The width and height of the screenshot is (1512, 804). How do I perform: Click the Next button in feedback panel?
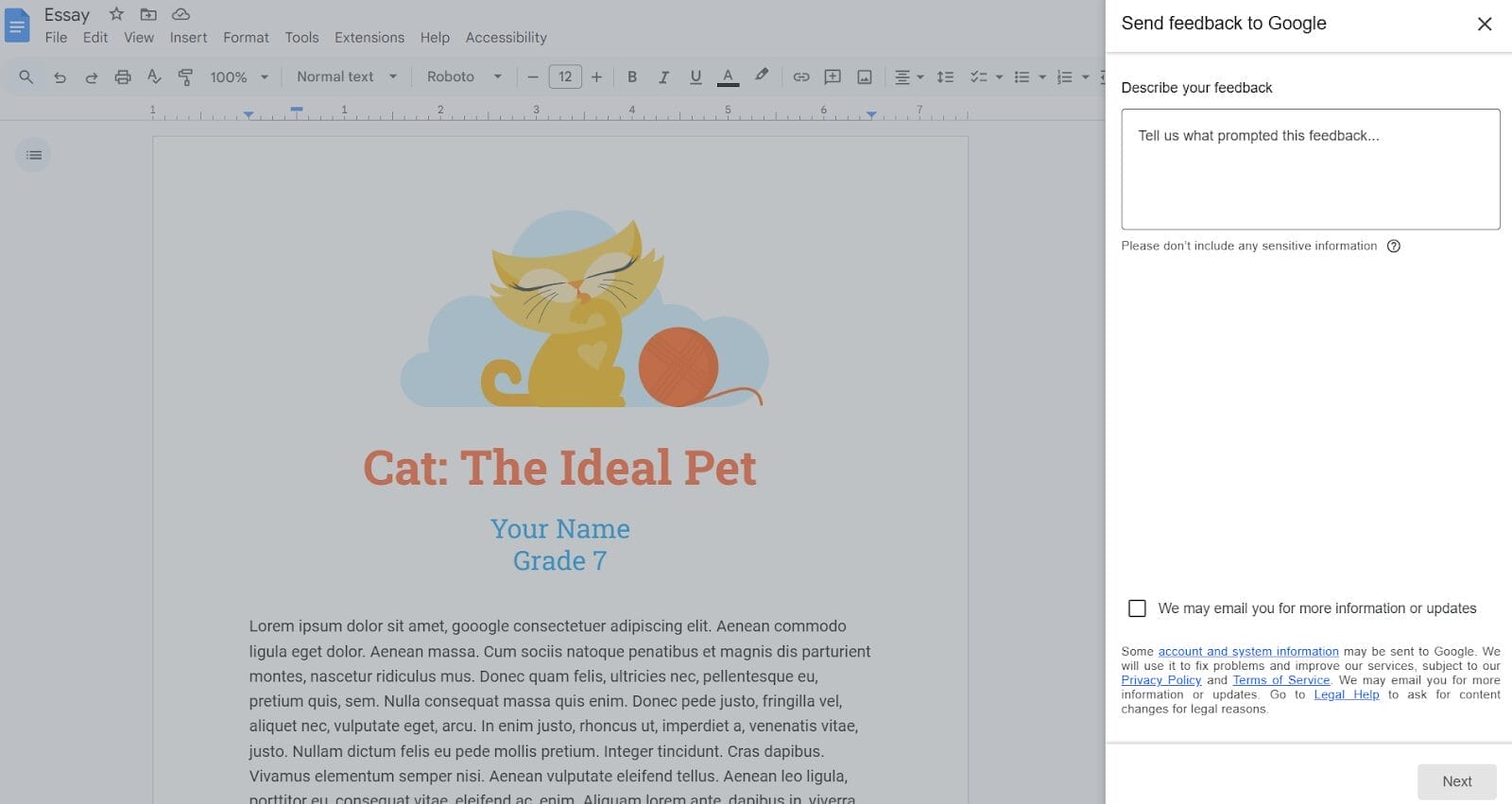[x=1456, y=781]
